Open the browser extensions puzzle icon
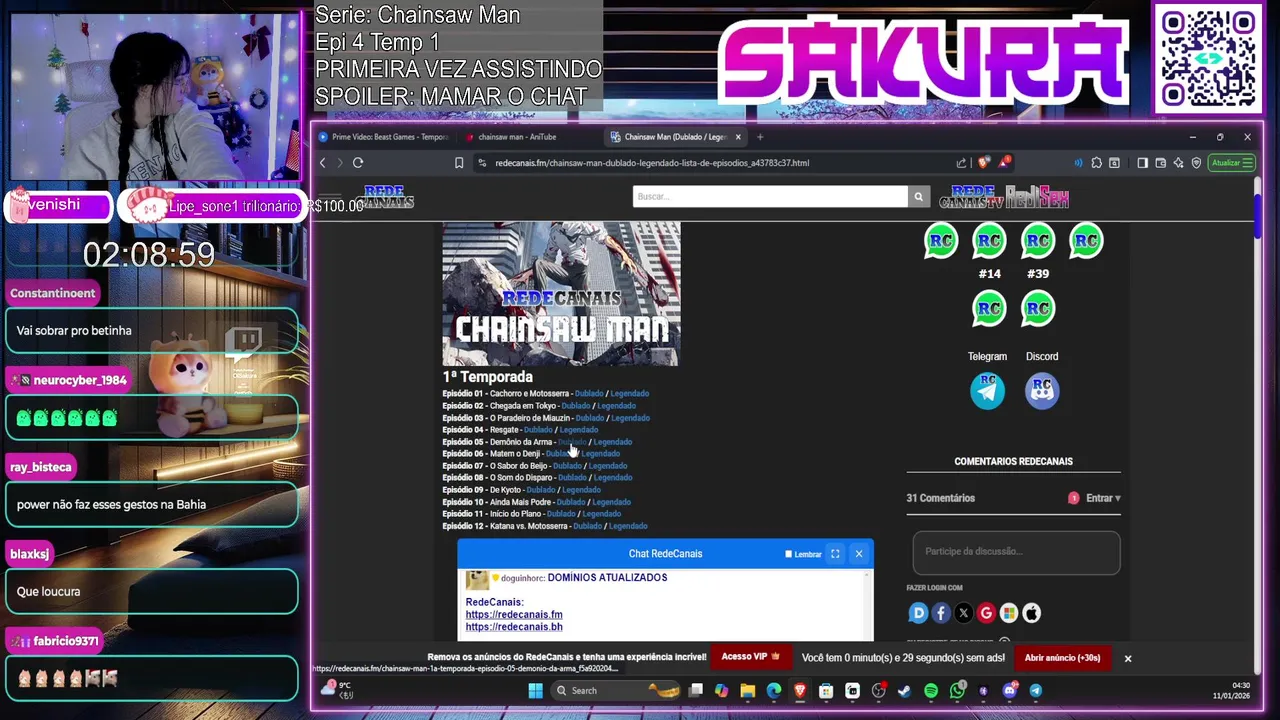Viewport: 1280px width, 720px height. click(1096, 163)
